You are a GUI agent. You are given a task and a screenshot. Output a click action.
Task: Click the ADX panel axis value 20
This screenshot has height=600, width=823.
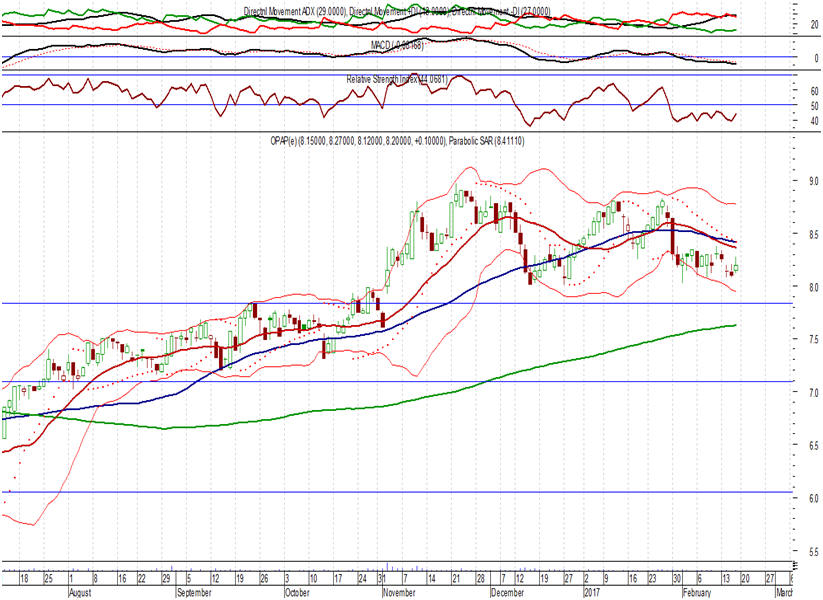(x=815, y=24)
